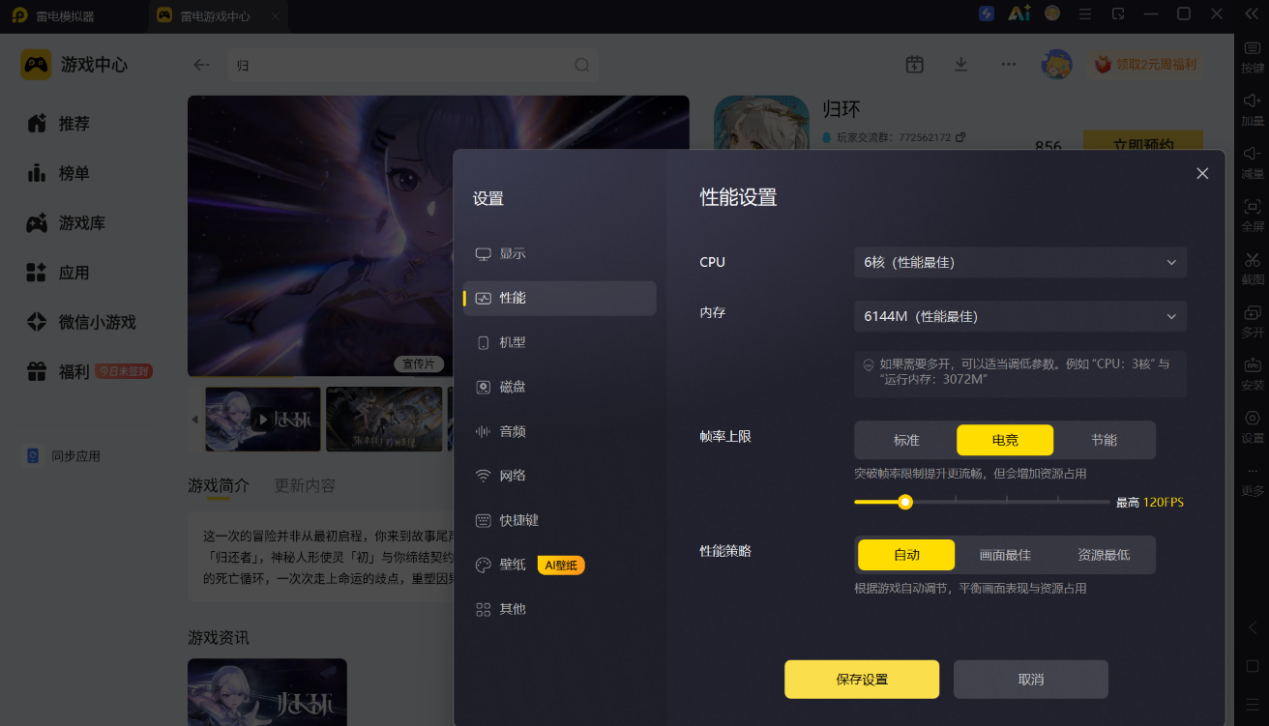Expand the CPU cores dropdown
This screenshot has height=726, width=1269.
1020,262
